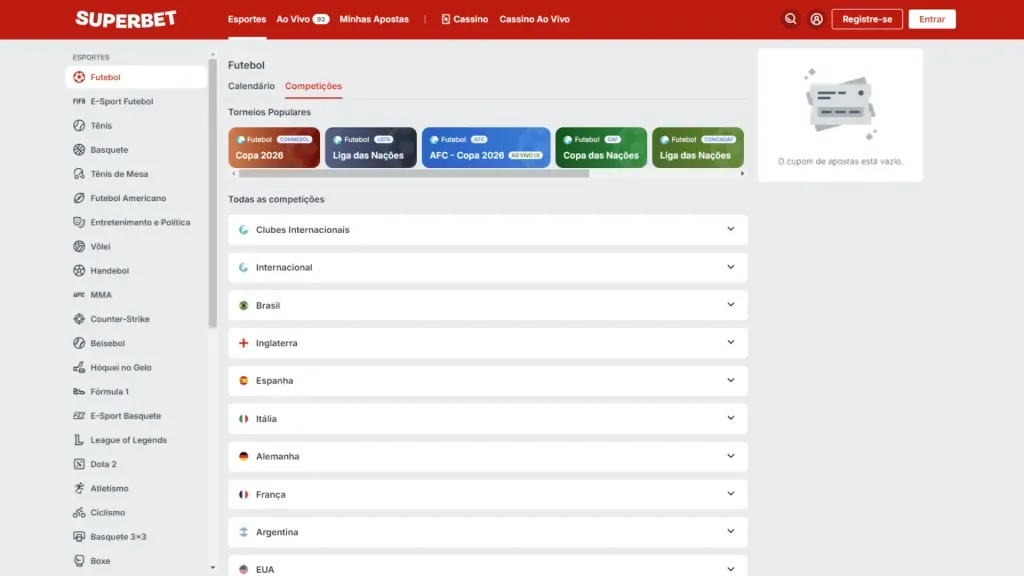The image size is (1024, 576).
Task: Click the Entrar login button
Action: (932, 19)
